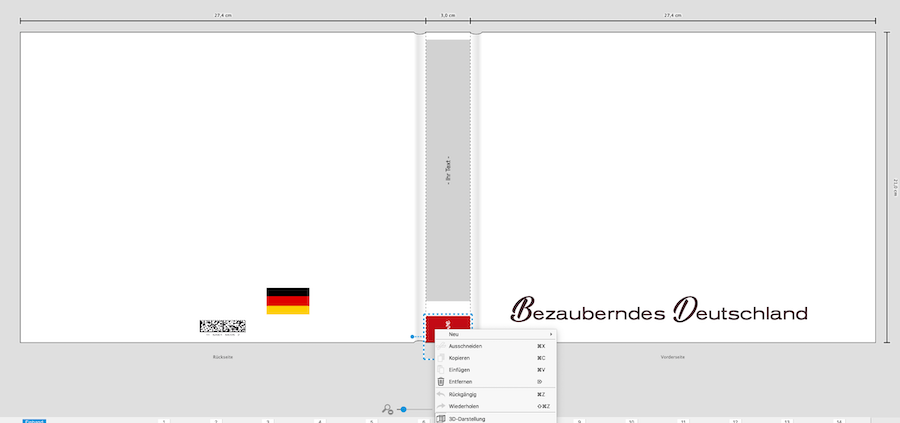Choose Einfügen from the context menu
Viewport: 900px width, 423px height.
496,370
